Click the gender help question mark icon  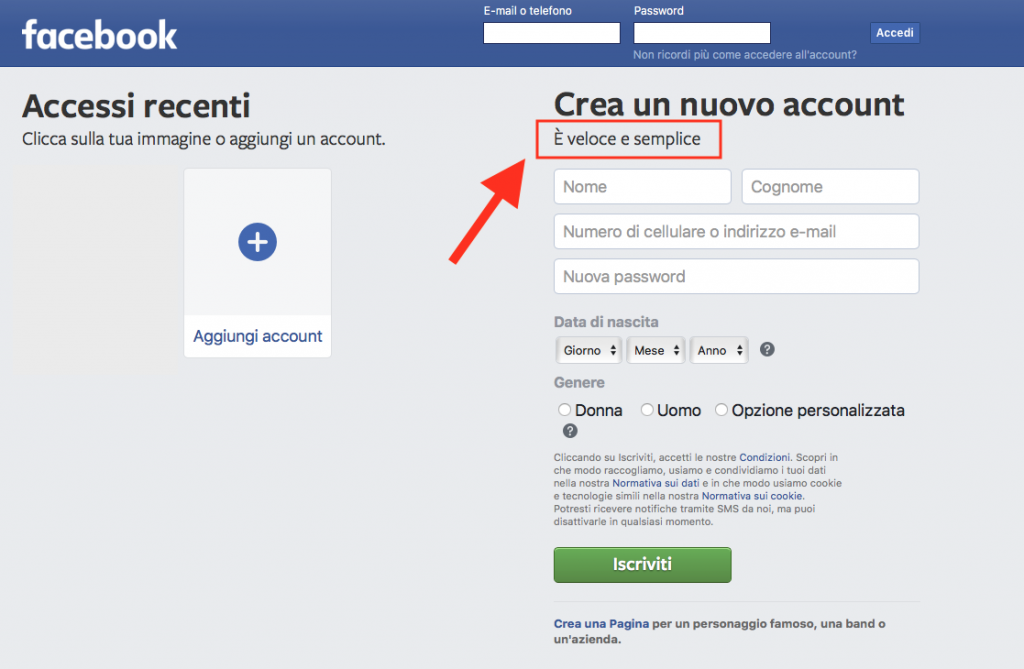coord(570,431)
